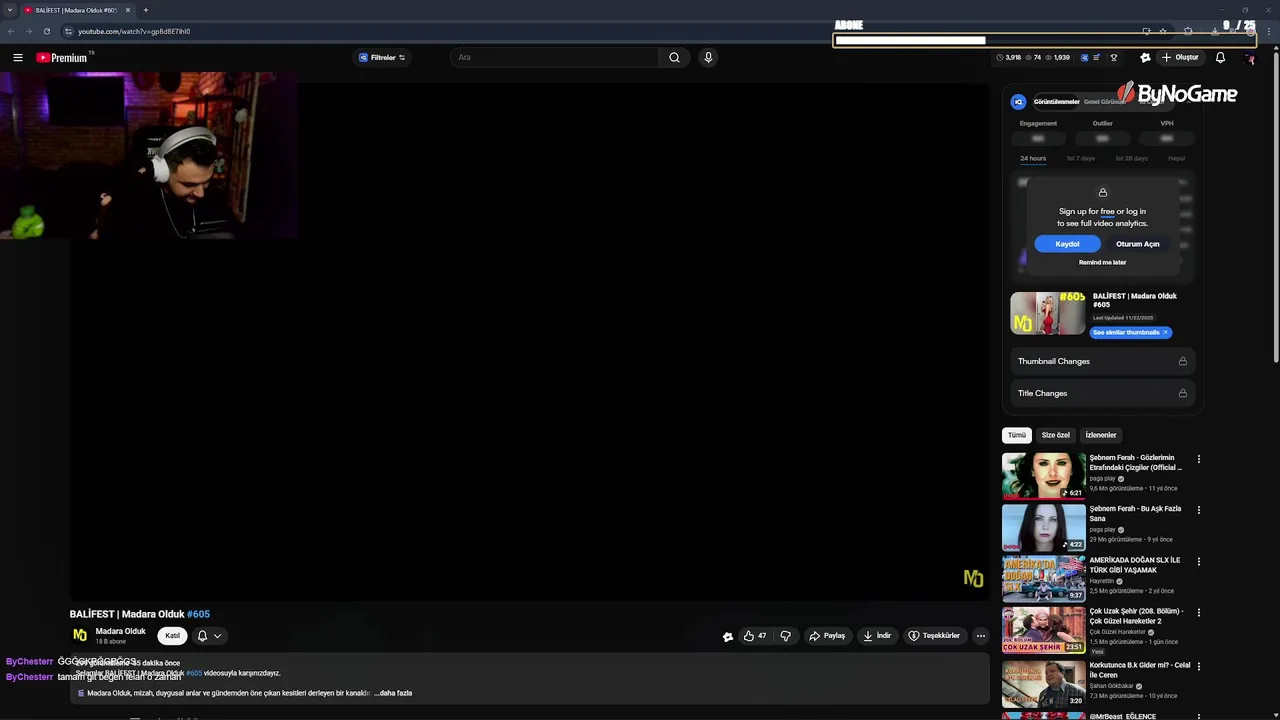Select the Tümü filter chip
Viewport: 1280px width, 720px height.
pos(1017,435)
